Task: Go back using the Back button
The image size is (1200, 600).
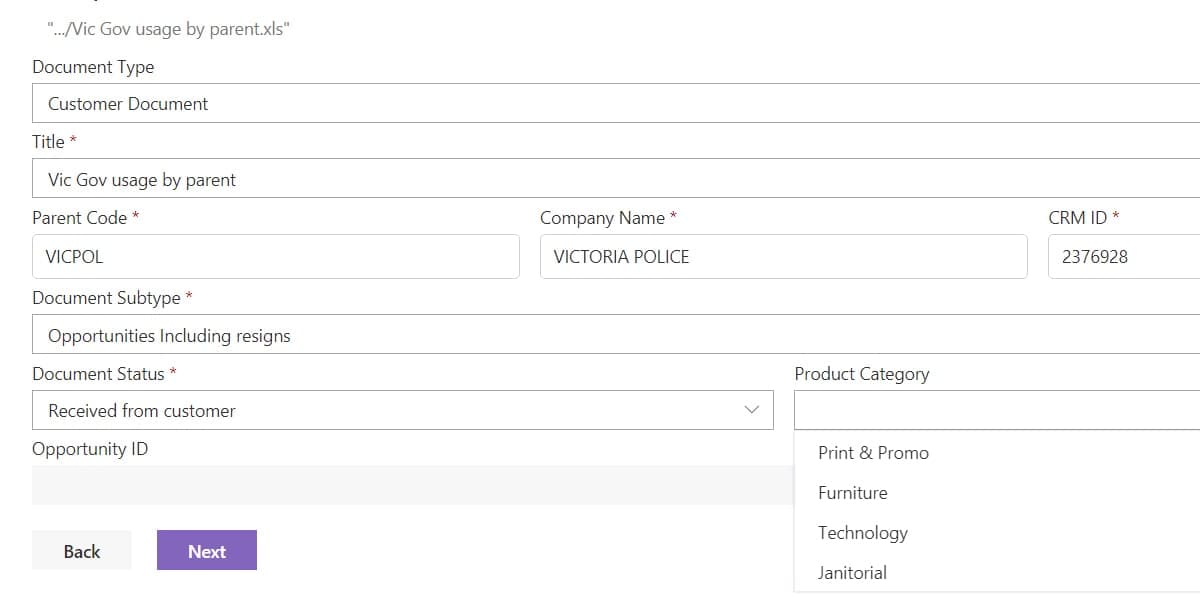Action: tap(82, 551)
